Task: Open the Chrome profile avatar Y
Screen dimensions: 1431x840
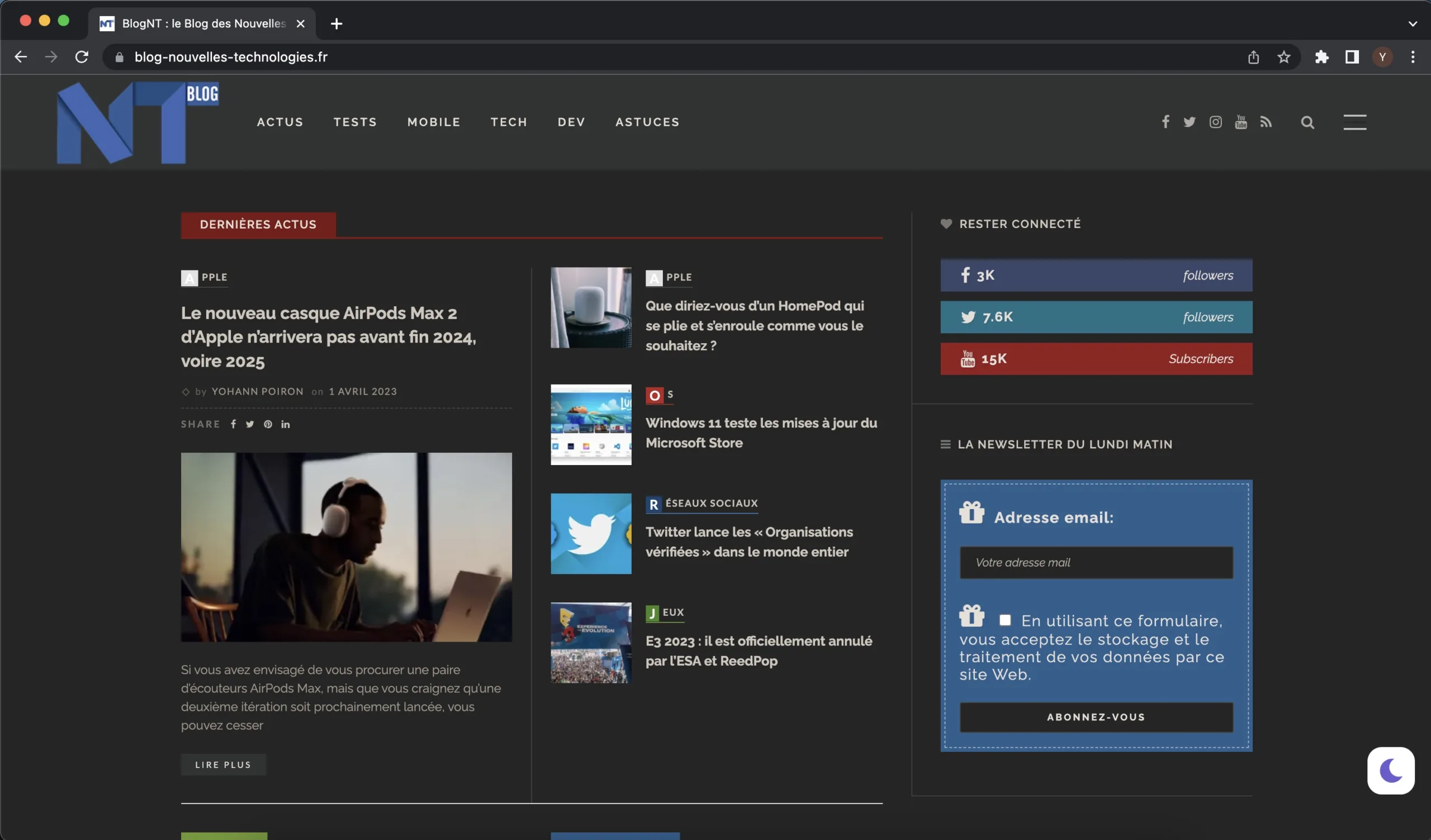Action: click(1382, 57)
